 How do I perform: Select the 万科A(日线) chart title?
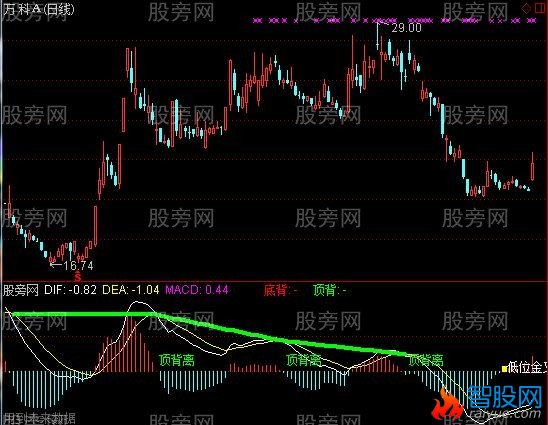tap(39, 9)
